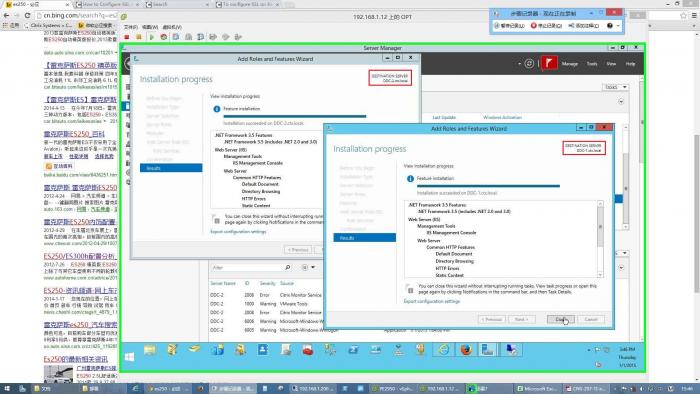Screen dimensions: 700x394
Task: Open the Help menu in Server Manager
Action: pos(630,64)
